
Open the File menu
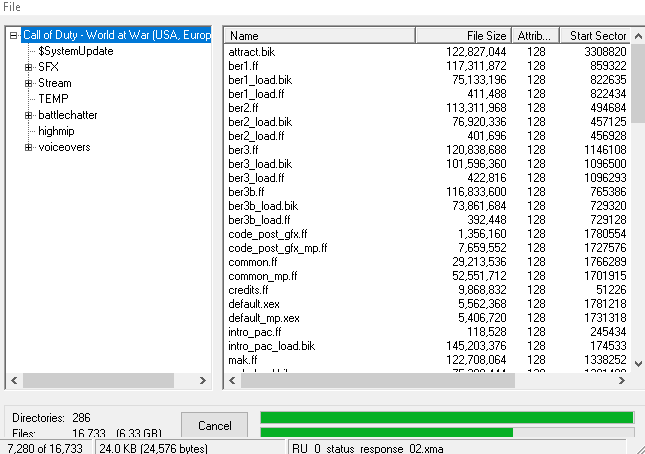point(12,7)
